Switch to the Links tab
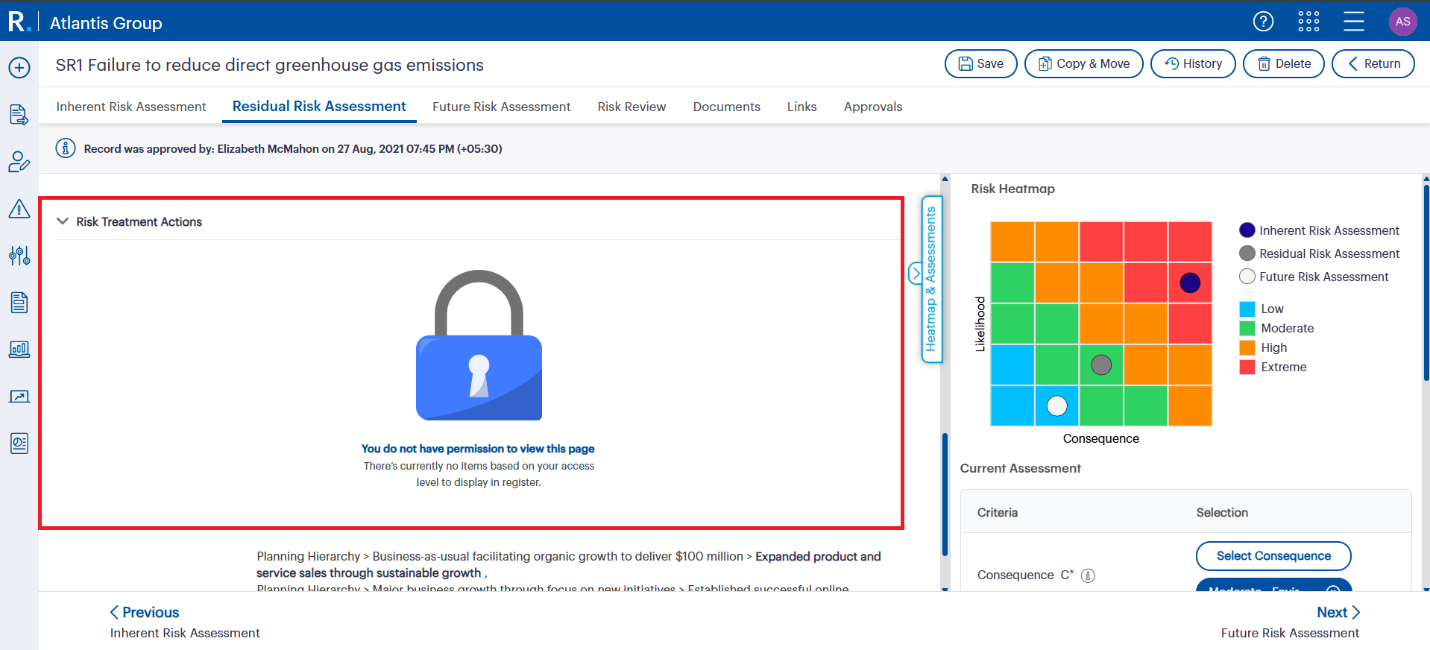1430x650 pixels. pos(802,106)
